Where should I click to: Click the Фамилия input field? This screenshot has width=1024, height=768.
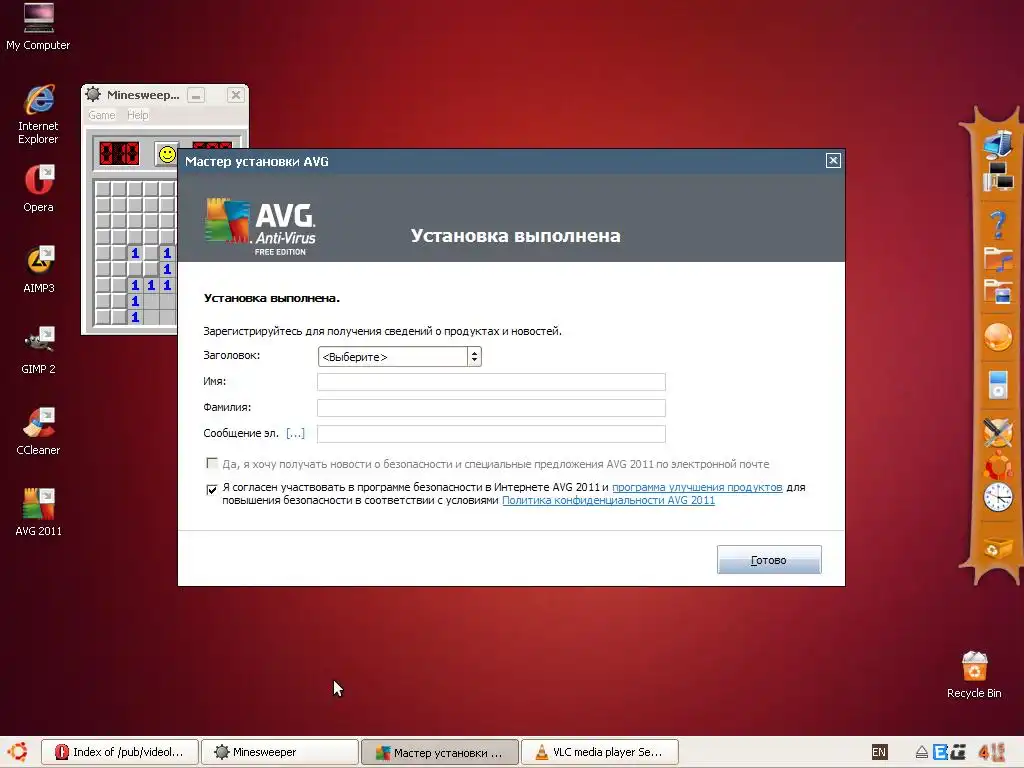point(491,408)
